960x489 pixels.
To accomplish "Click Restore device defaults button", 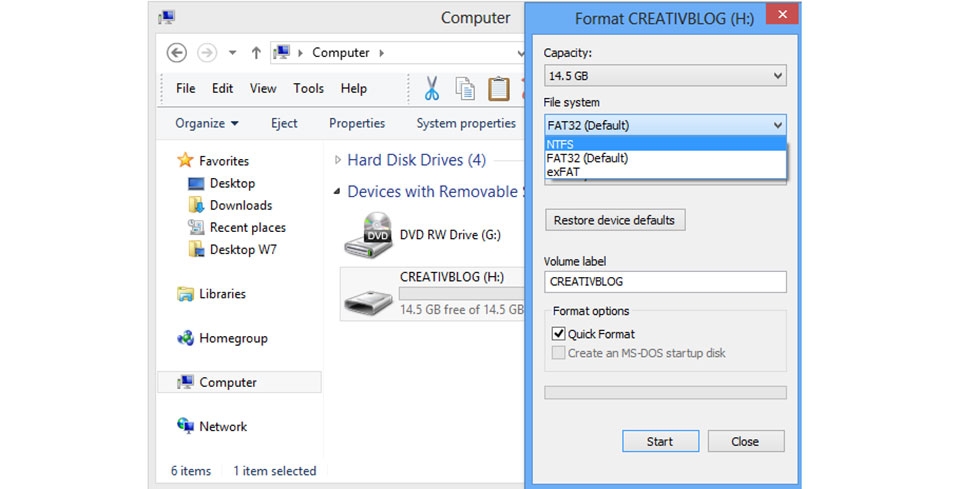I will tap(615, 220).
